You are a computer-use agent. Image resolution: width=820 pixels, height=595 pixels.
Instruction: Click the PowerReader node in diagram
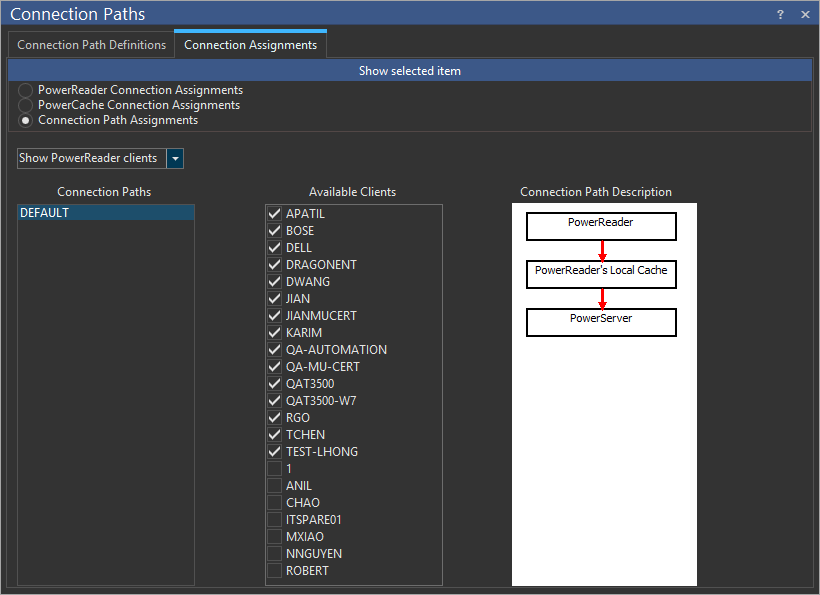click(601, 225)
